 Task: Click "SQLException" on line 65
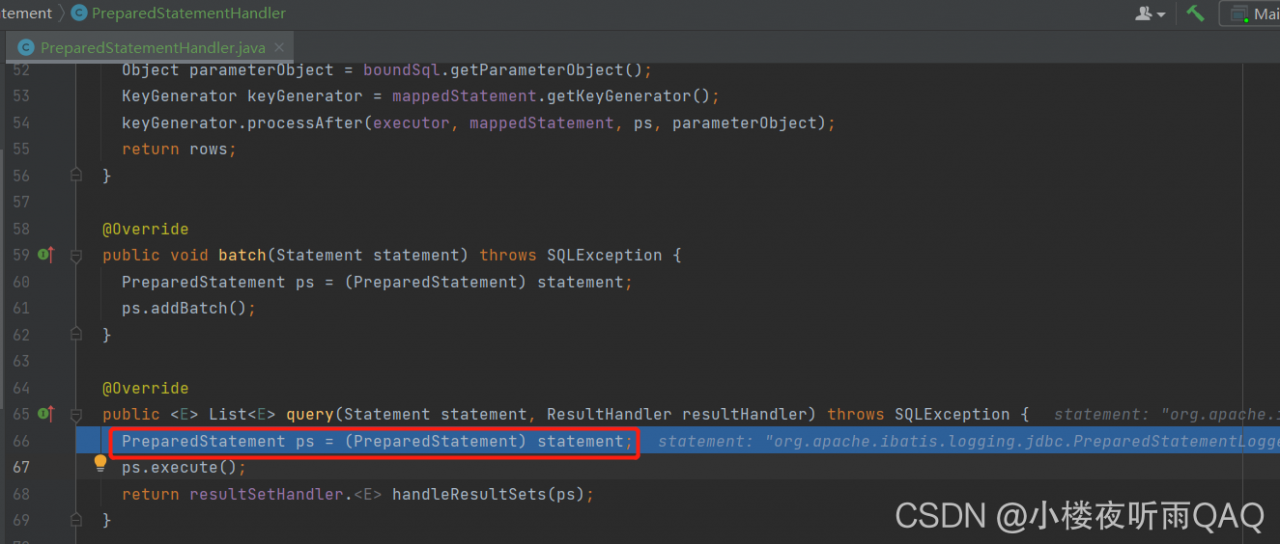[952, 414]
